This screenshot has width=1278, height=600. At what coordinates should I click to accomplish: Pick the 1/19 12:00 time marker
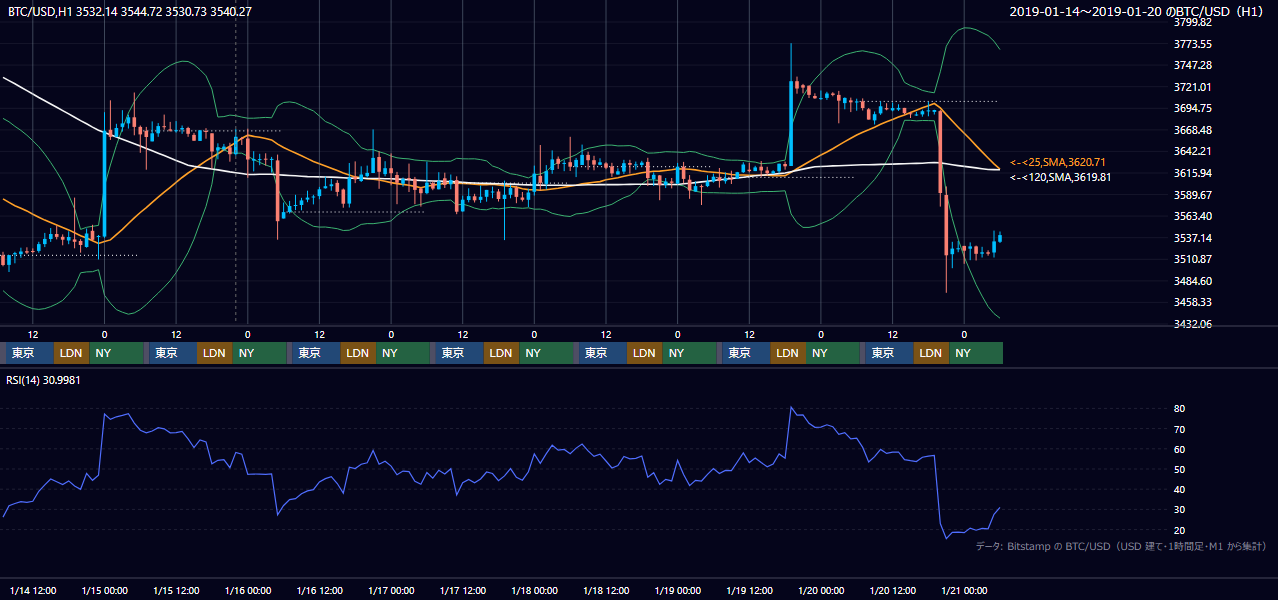[x=750, y=591]
